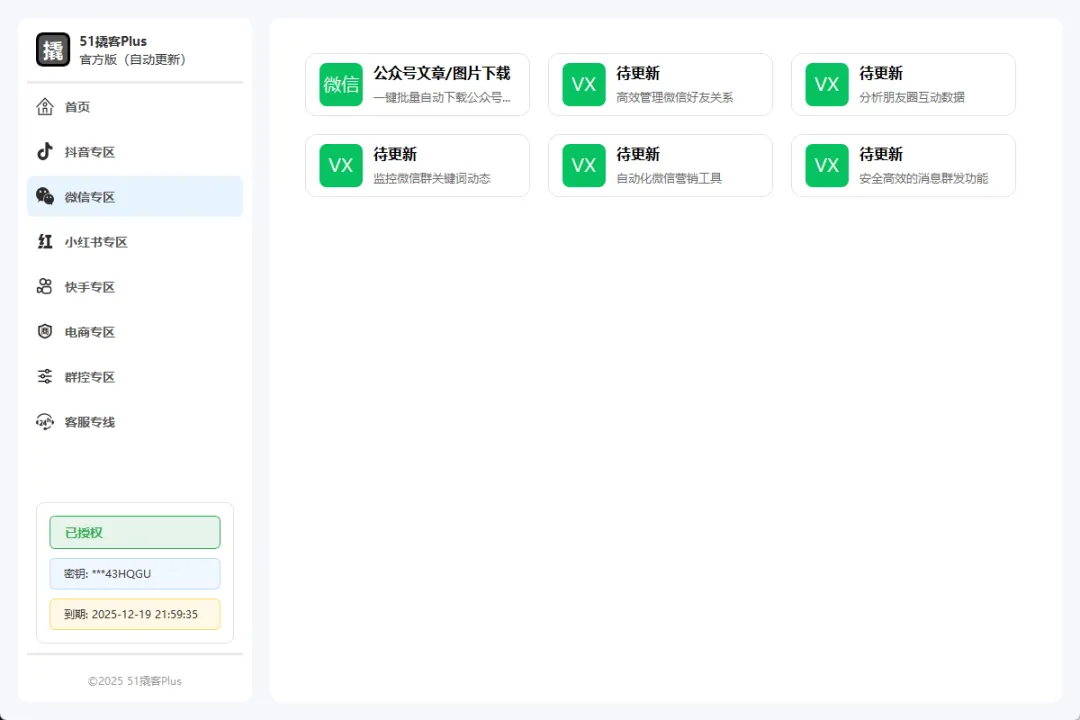Click VX icon on 自动化微信营销工具 card
Screen dimensions: 1080x720
[x=583, y=165]
